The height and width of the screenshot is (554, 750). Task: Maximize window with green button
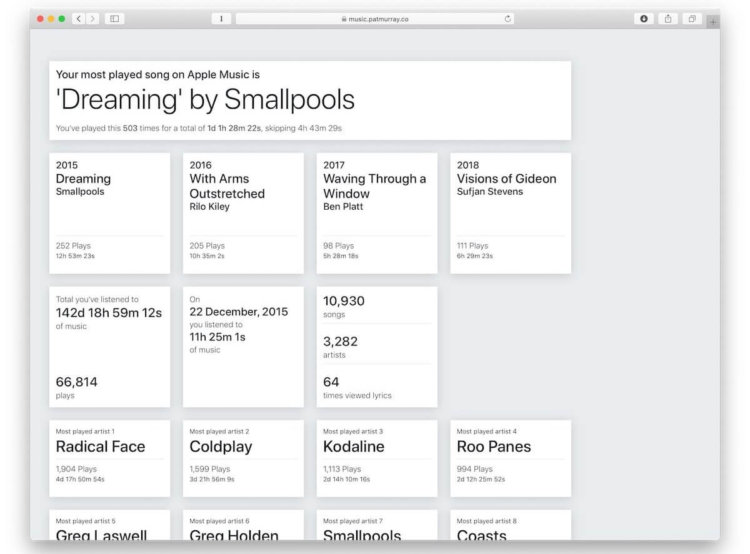pyautogui.click(x=62, y=19)
